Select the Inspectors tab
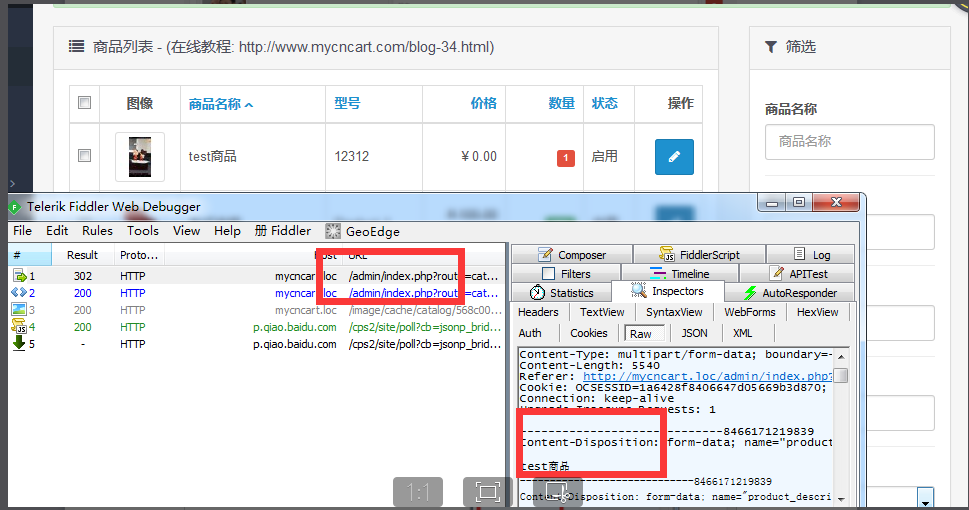 (x=667, y=291)
